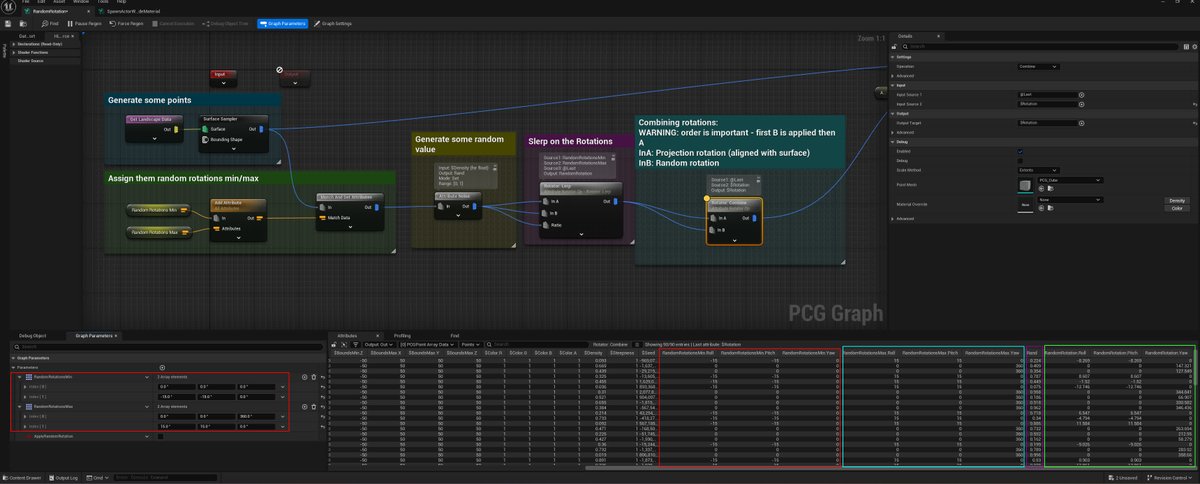Open the Points dropdown in Attributes toolbar
This screenshot has height=484, width=1200.
pos(469,344)
